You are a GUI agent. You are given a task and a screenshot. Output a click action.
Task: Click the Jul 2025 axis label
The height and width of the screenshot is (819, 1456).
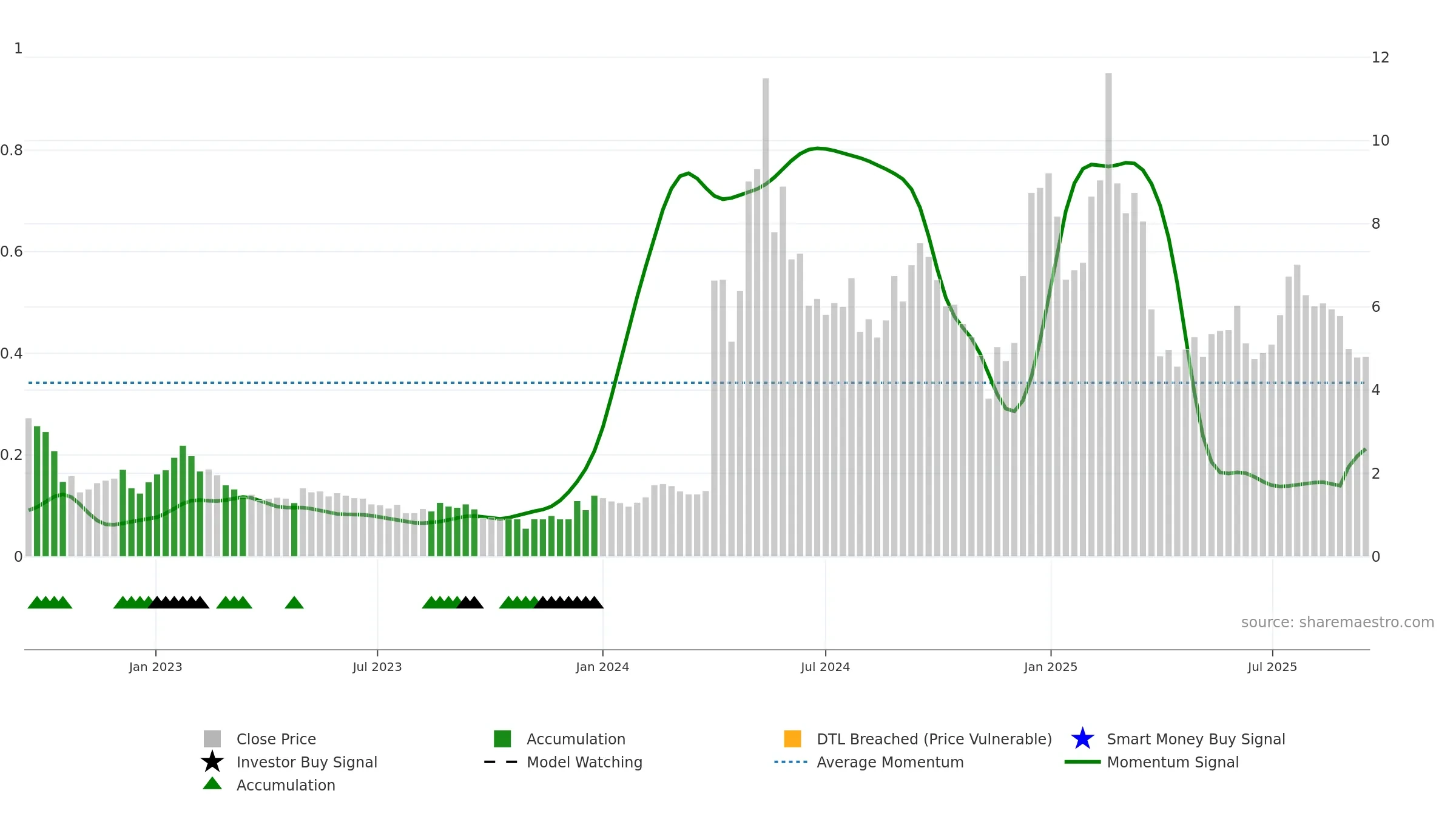pos(1272,667)
